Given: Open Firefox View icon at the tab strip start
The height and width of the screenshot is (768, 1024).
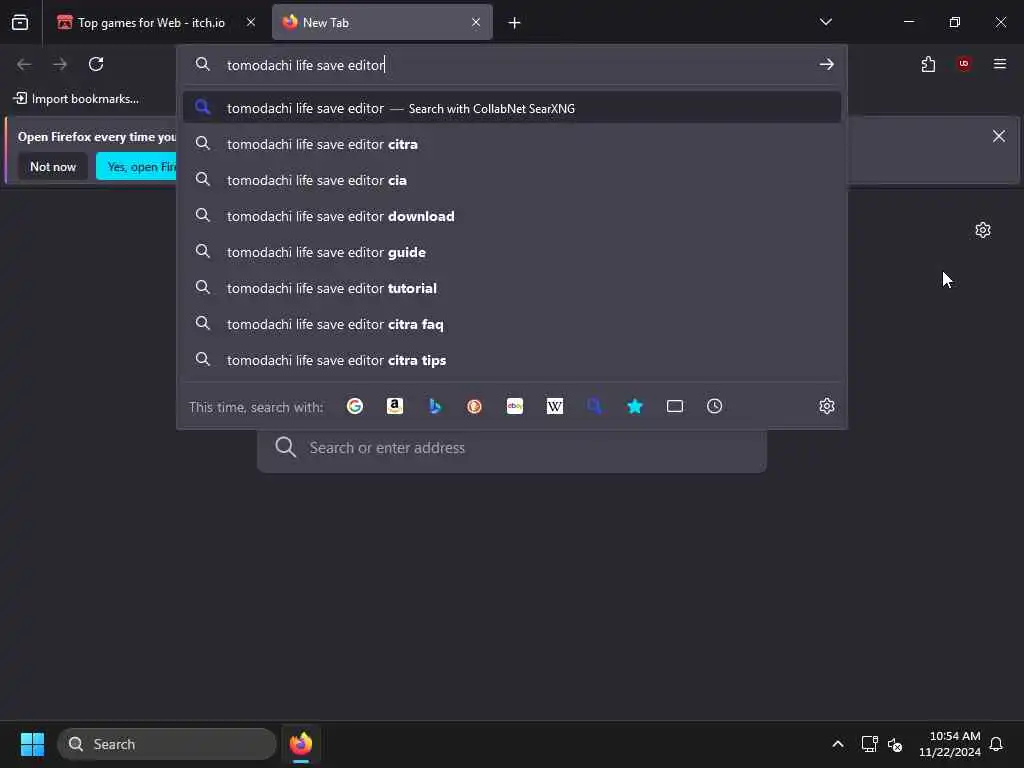Looking at the screenshot, I should [x=20, y=22].
